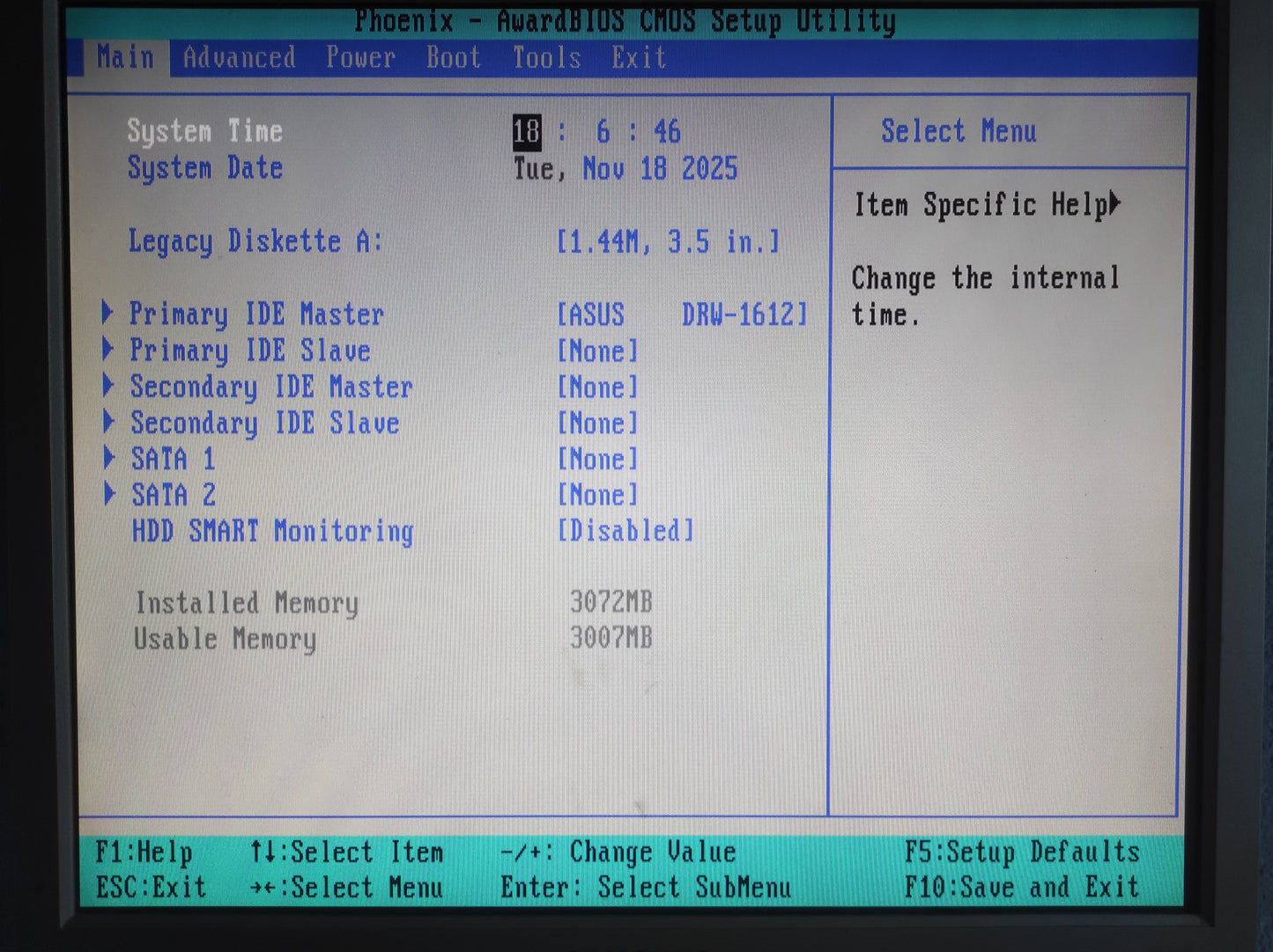Expand the Primary IDE Slave entry
This screenshot has width=1273, height=952.
coord(249,351)
